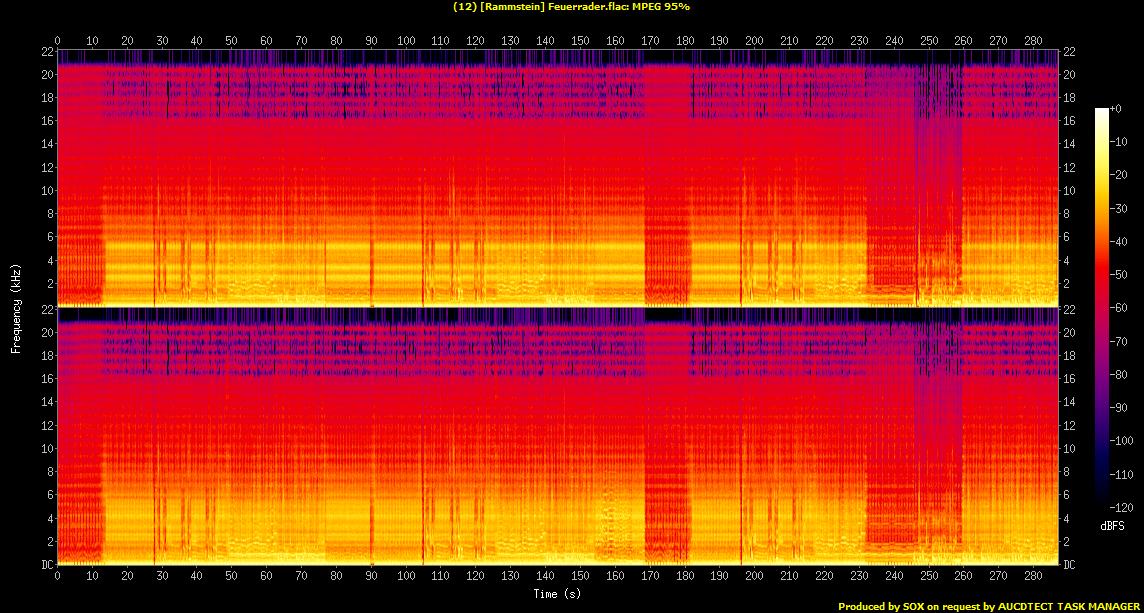This screenshot has height=613, width=1144.
Task: Click the lower channel's 10 kHz label on the right axis
Action: point(1069,448)
